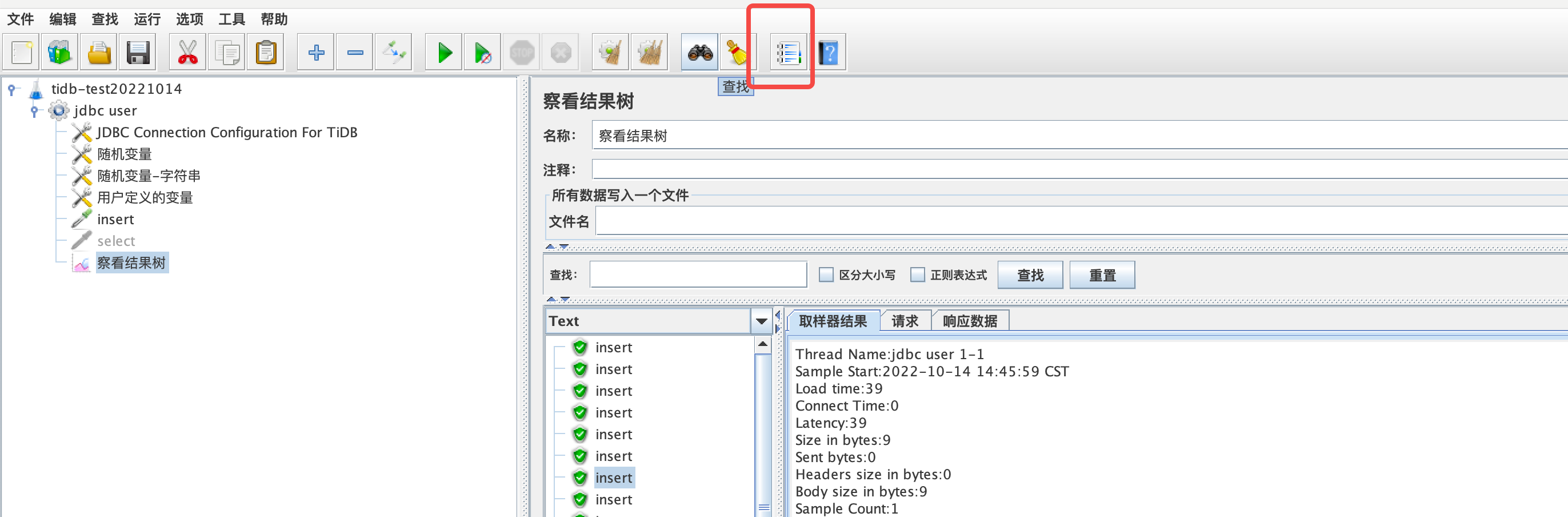Click the Shutdown icon in toolbar

tap(561, 53)
